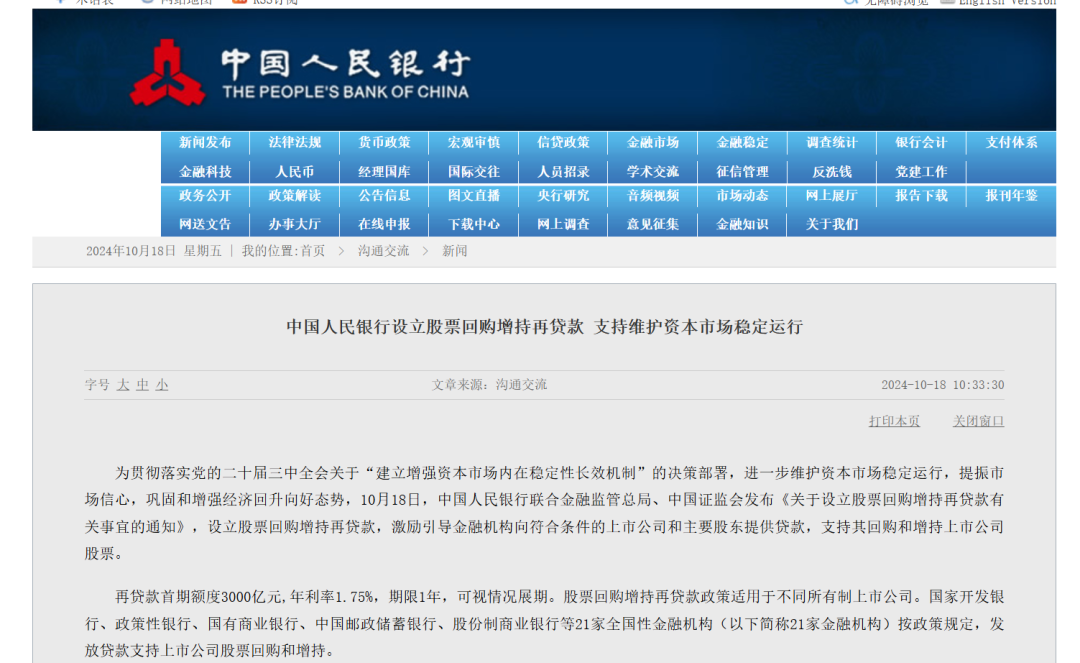Click the article title 中国人民银行设立股票回购增持再贷款
The height and width of the screenshot is (663, 1080).
(435, 327)
